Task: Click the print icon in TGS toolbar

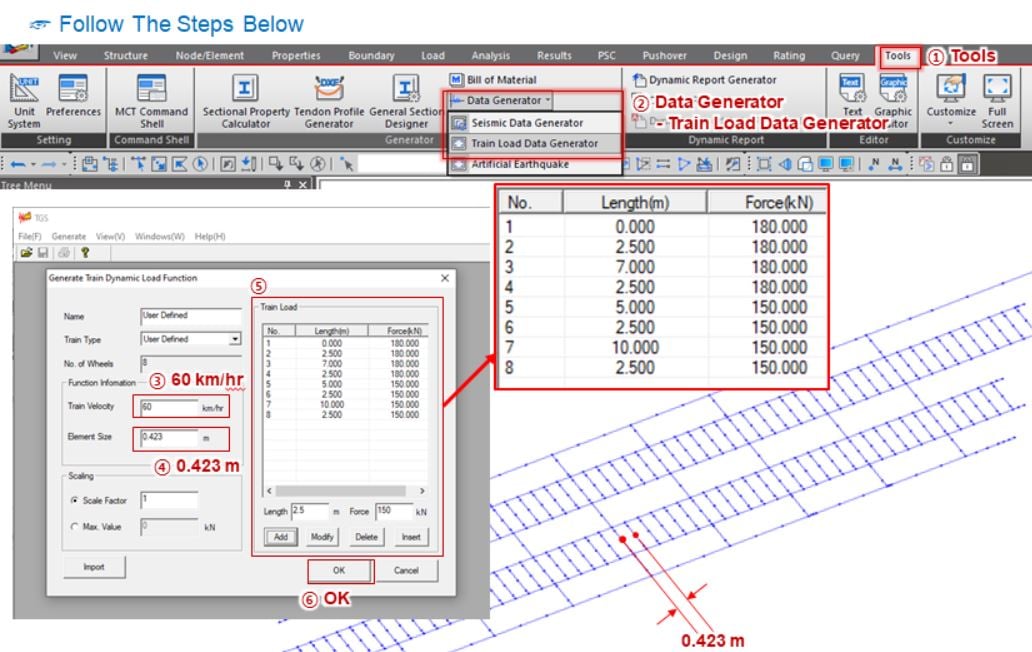Action: click(64, 253)
